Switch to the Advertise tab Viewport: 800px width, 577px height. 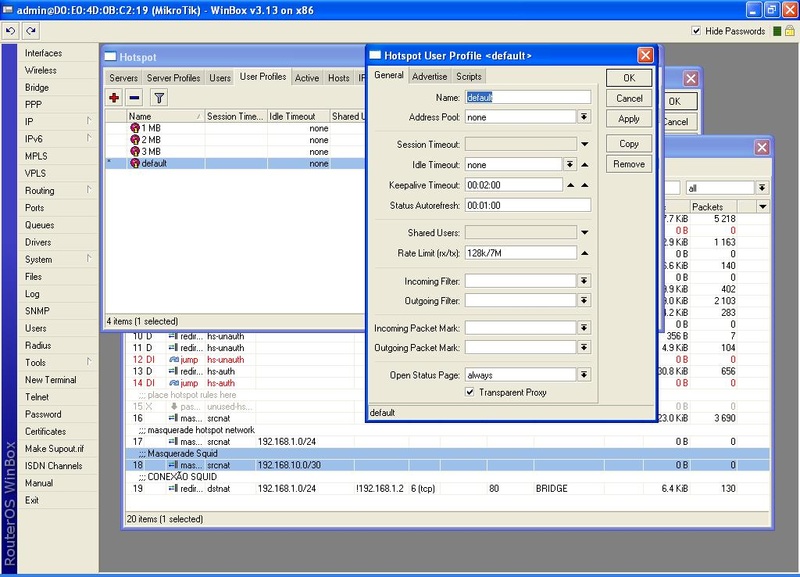(x=429, y=77)
